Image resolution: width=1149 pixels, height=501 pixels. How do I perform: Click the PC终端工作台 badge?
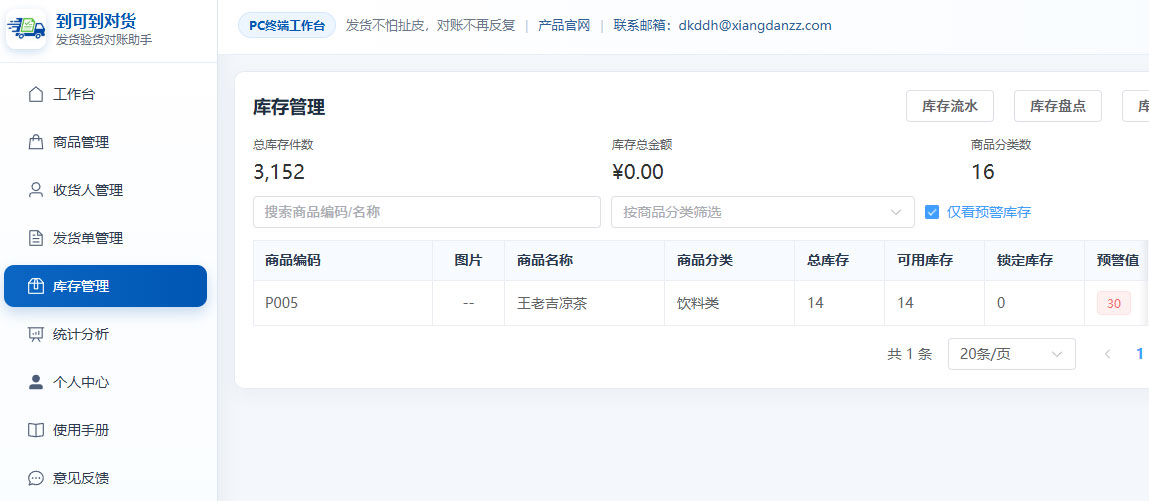coord(287,26)
